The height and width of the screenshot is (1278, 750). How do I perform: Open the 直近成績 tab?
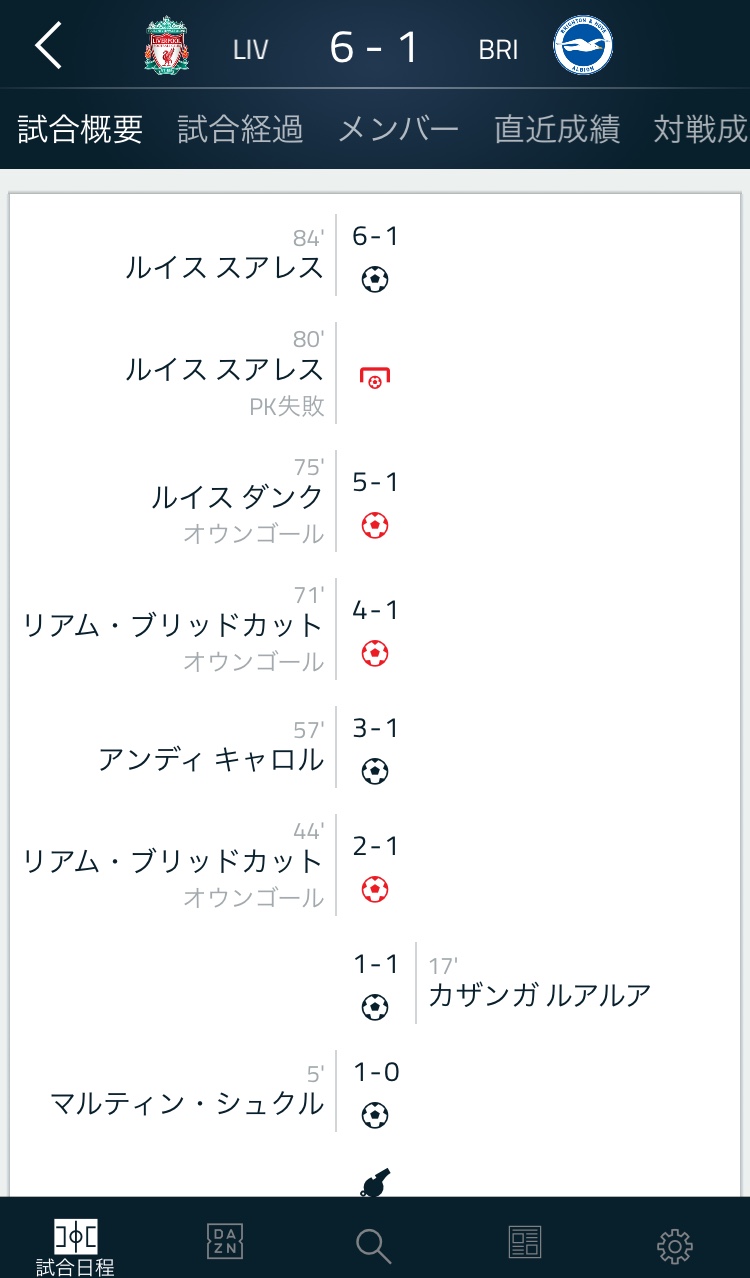point(557,129)
